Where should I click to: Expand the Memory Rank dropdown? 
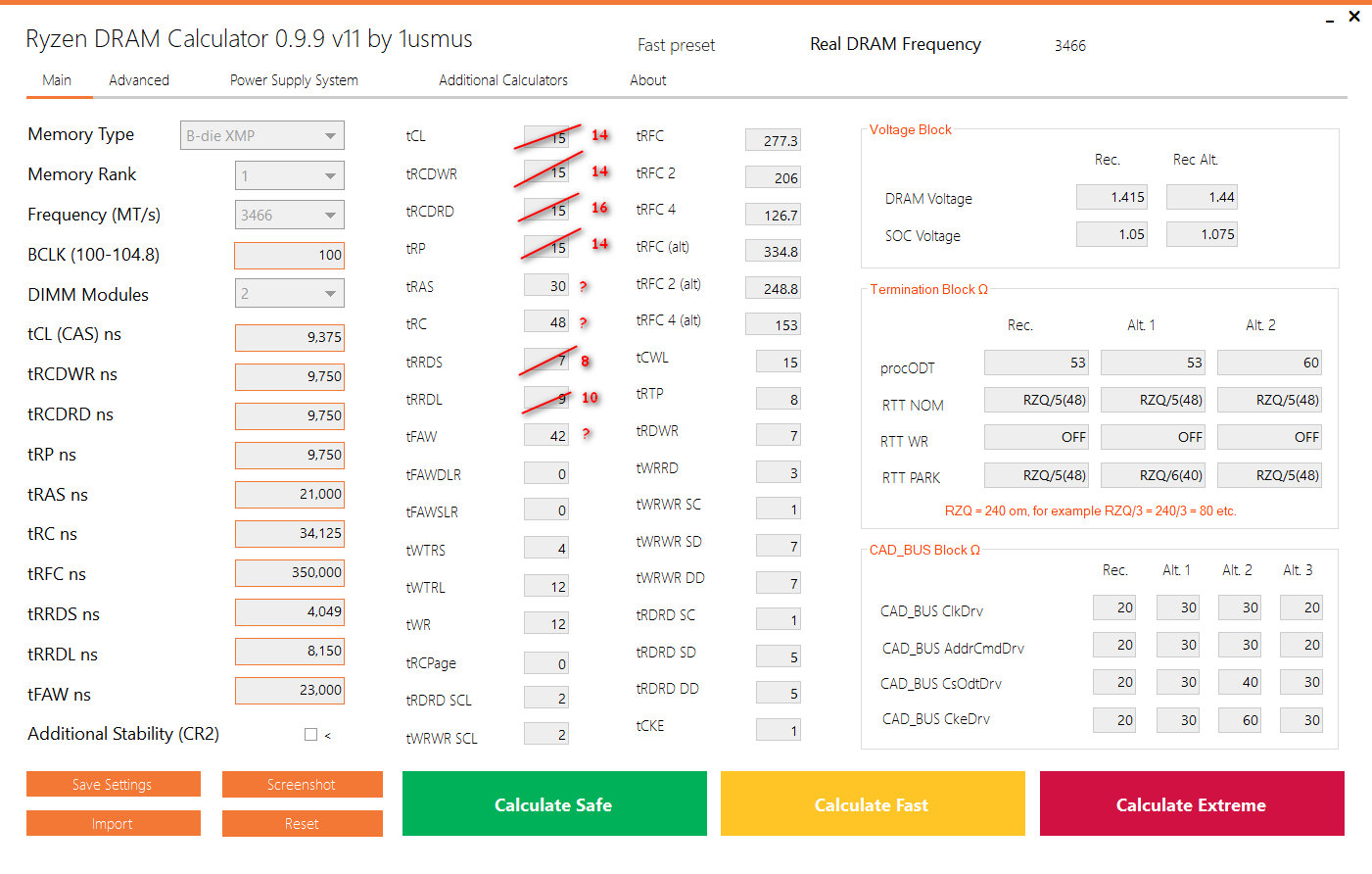[x=290, y=175]
